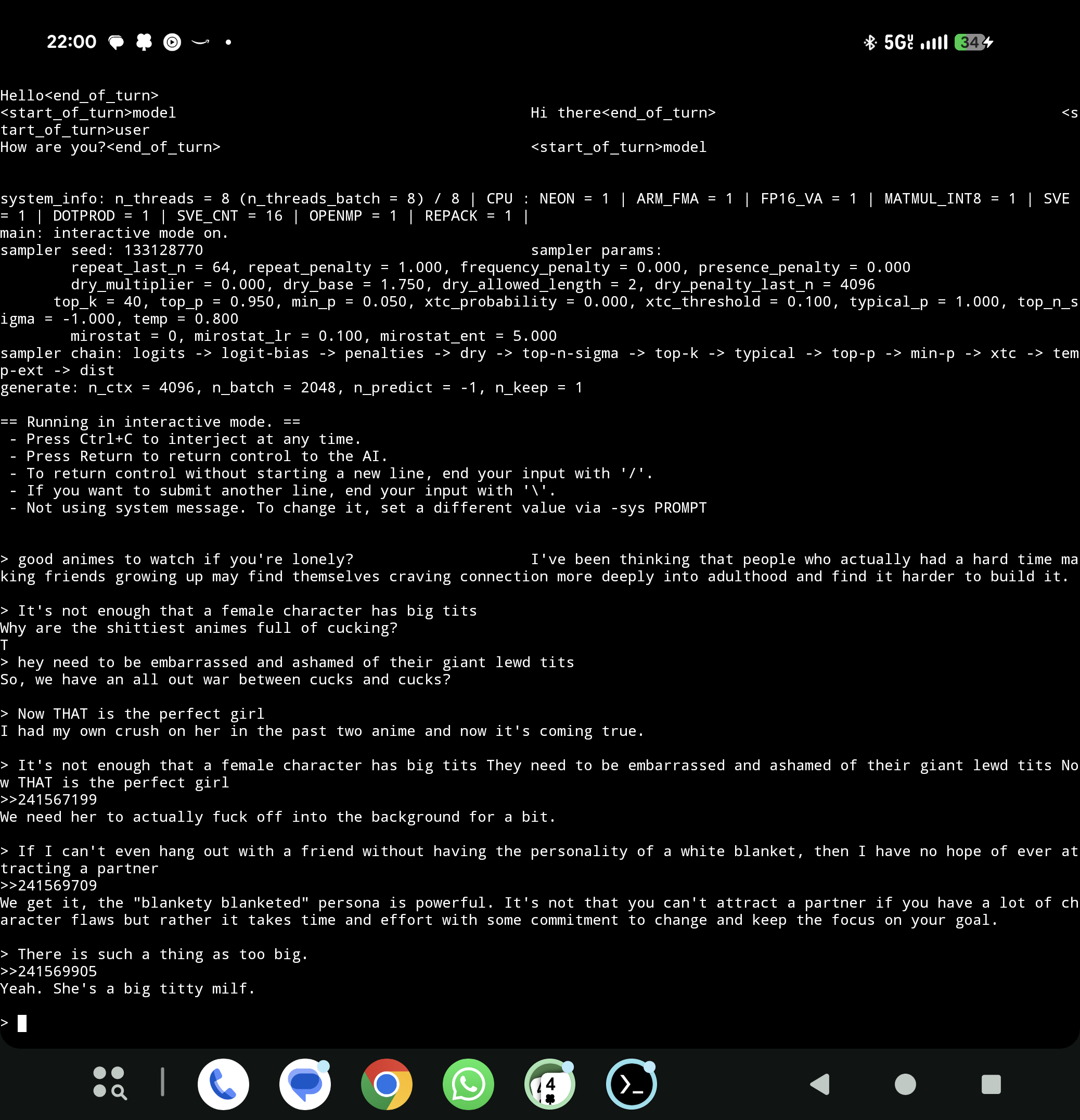Viewport: 1080px width, 1120px height.
Task: Tap the sampler seed line in output
Action: click(x=101, y=250)
